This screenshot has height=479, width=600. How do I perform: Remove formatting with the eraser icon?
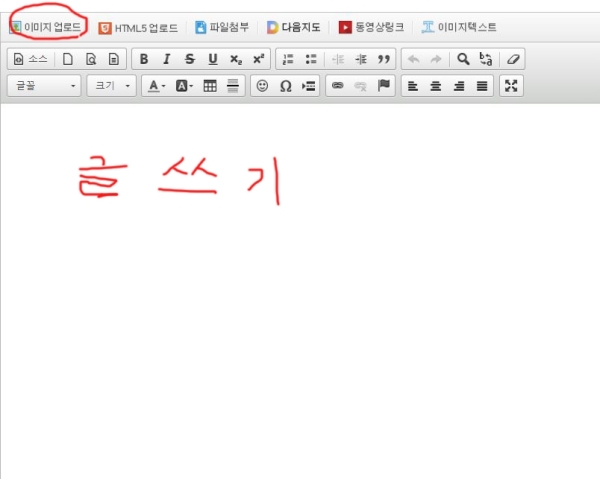click(513, 59)
